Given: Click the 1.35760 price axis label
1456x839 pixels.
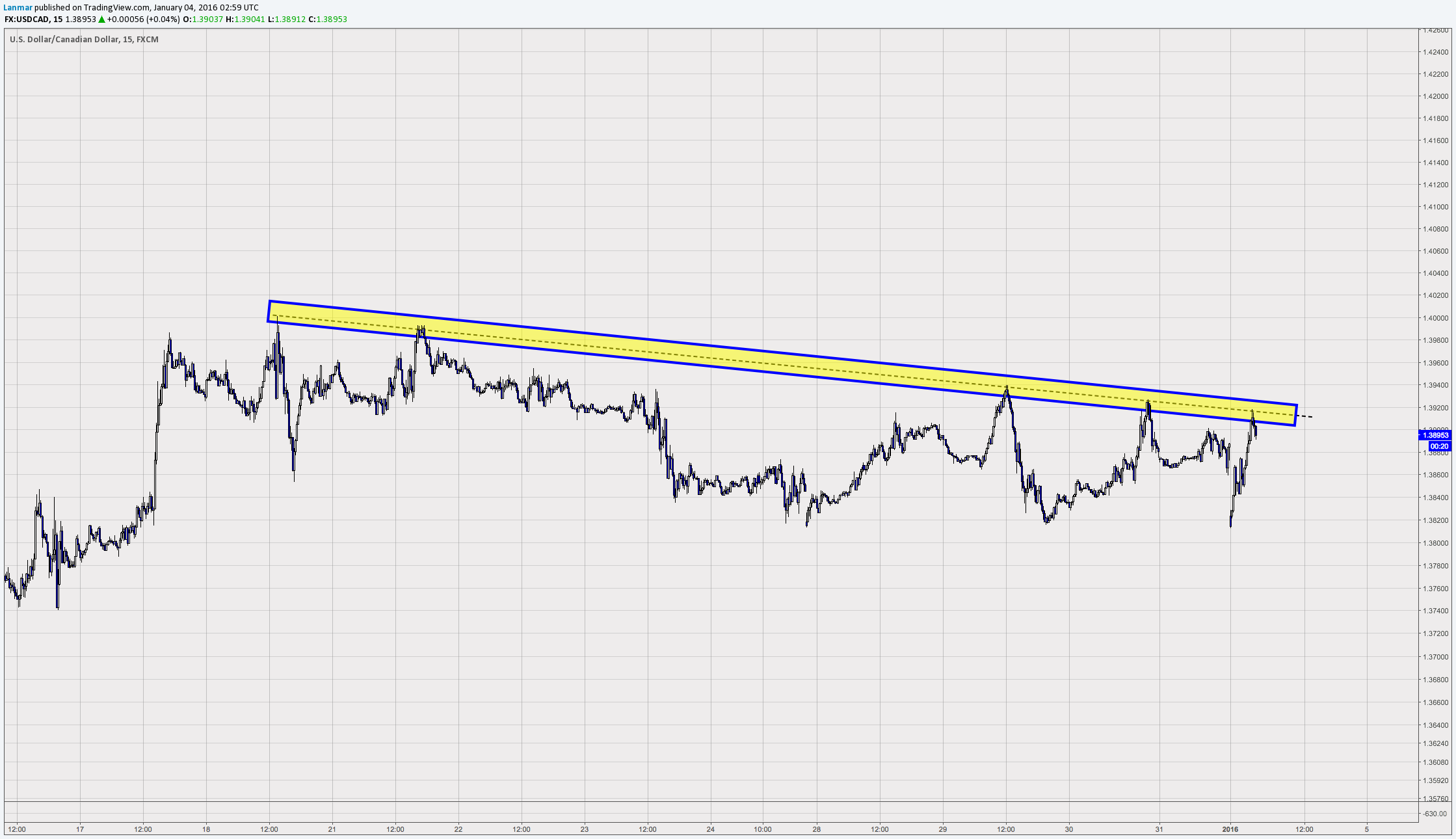Looking at the screenshot, I should point(1435,798).
